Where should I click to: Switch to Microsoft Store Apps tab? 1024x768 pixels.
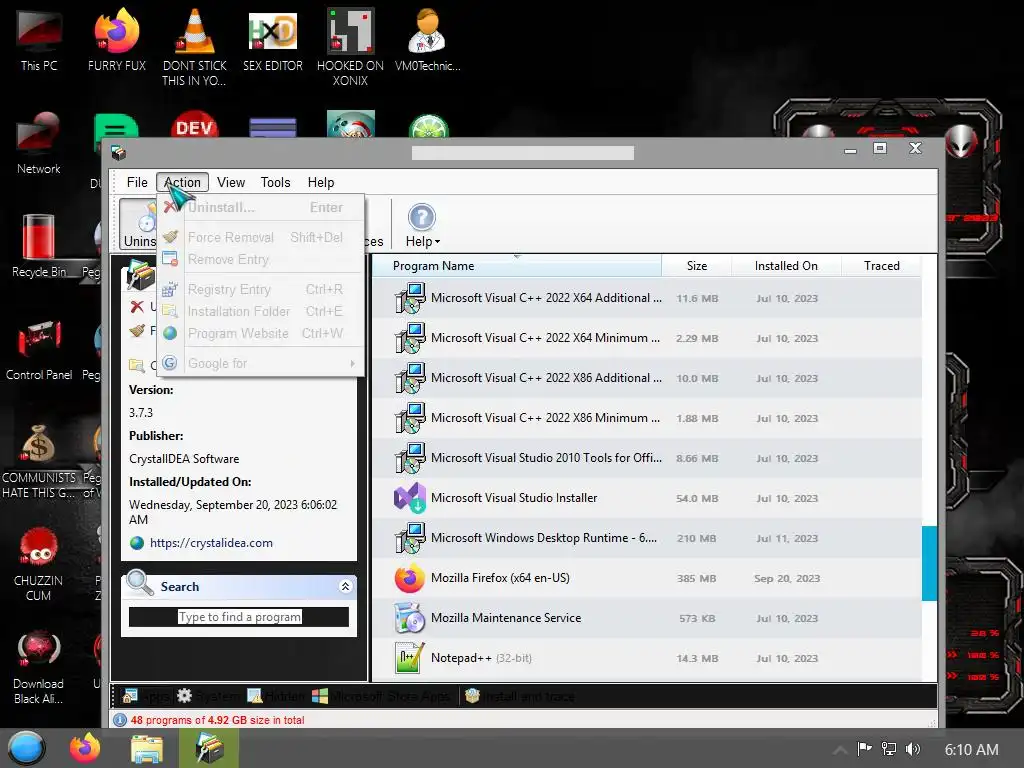pyautogui.click(x=381, y=696)
